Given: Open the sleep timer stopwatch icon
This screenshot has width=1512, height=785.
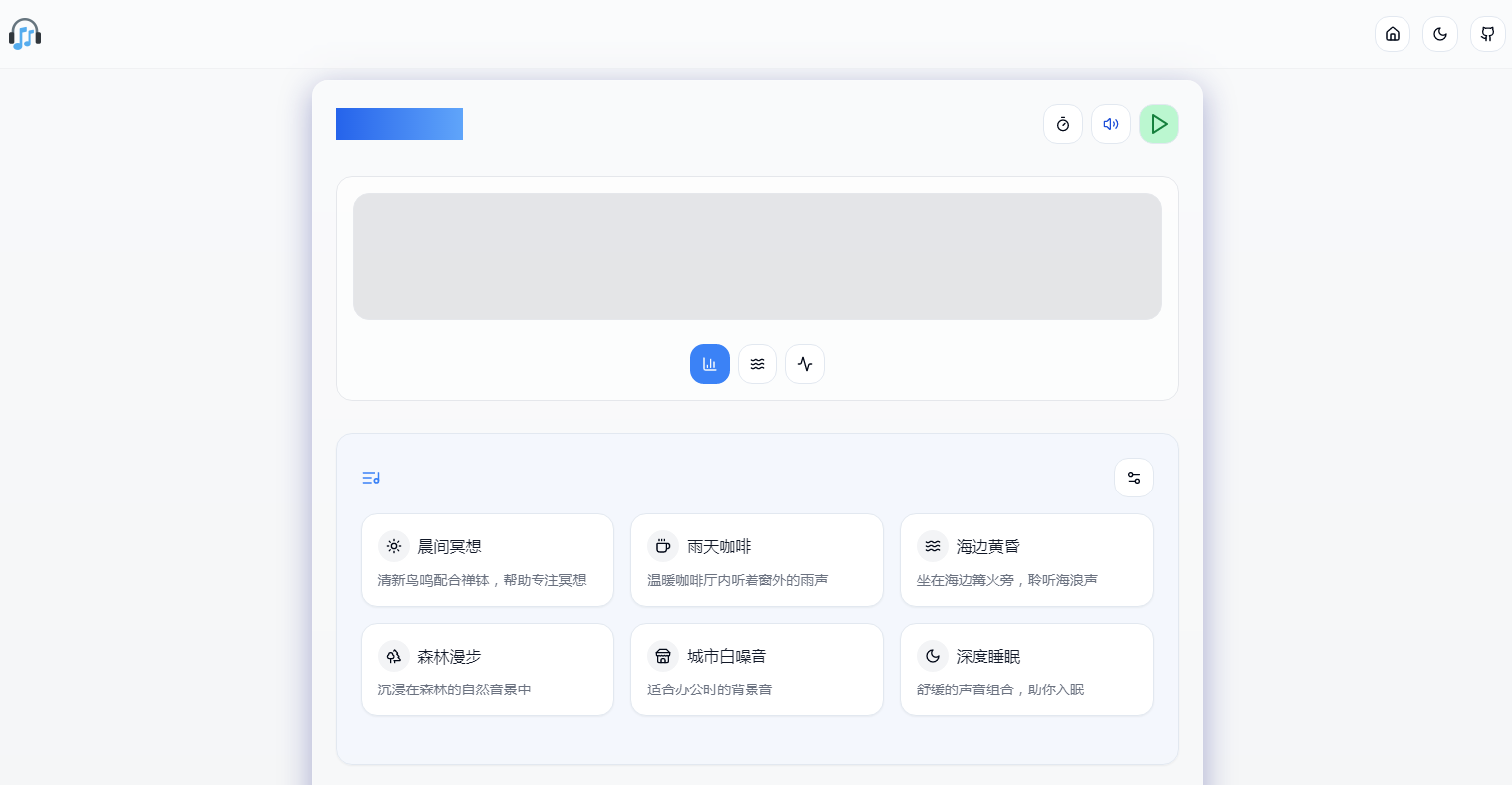Looking at the screenshot, I should point(1063,124).
